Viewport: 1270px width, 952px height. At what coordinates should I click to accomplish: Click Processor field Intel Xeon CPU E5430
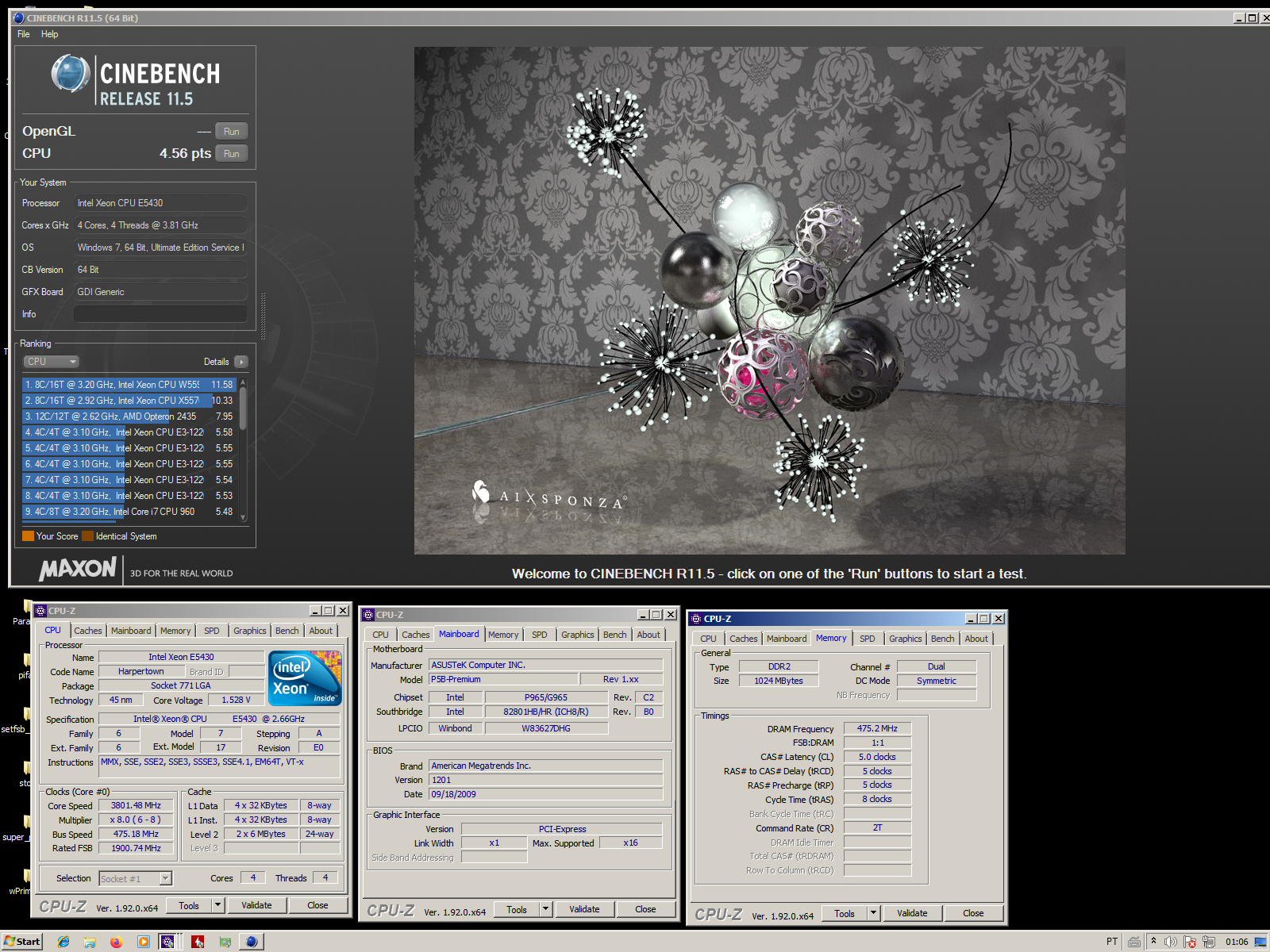coord(160,203)
